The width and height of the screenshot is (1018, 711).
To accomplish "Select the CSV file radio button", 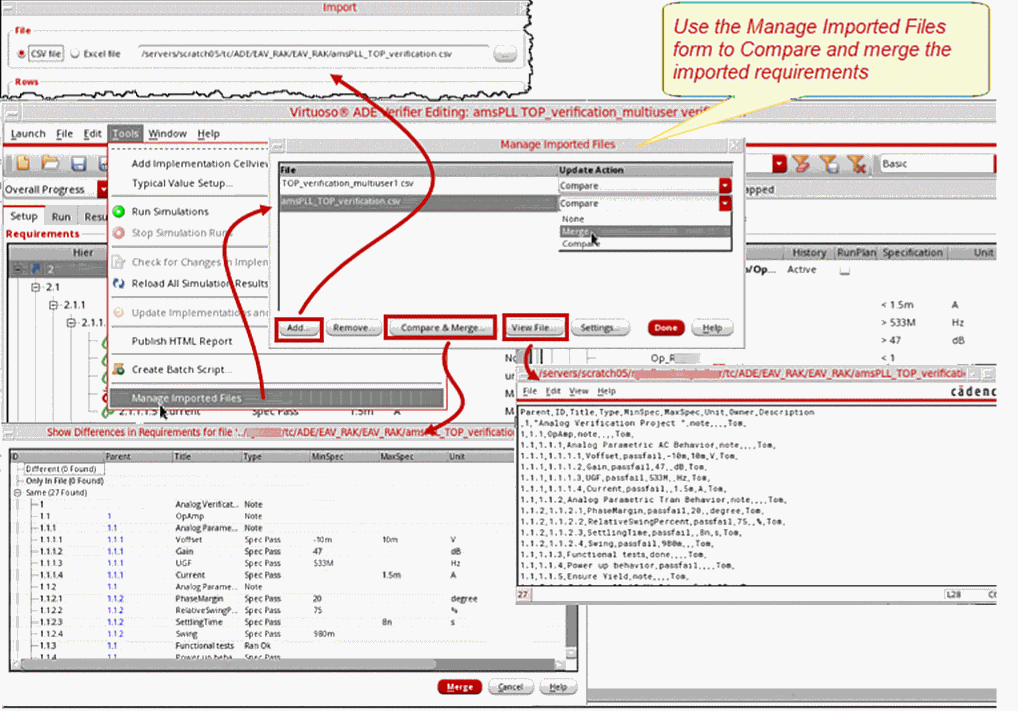I will click(x=22, y=54).
